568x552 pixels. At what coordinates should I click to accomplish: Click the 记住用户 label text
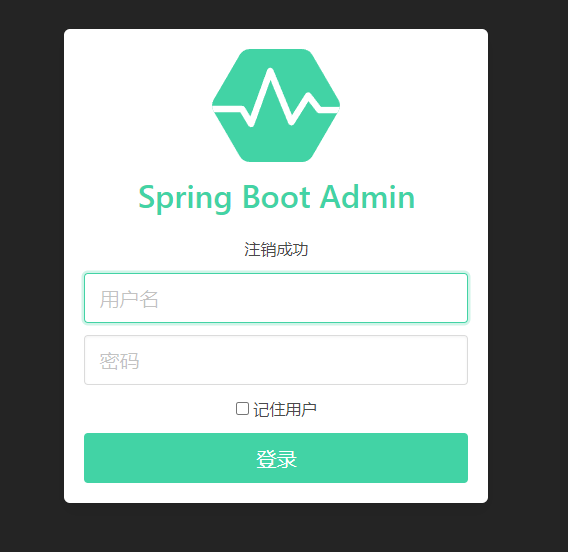pyautogui.click(x=285, y=409)
